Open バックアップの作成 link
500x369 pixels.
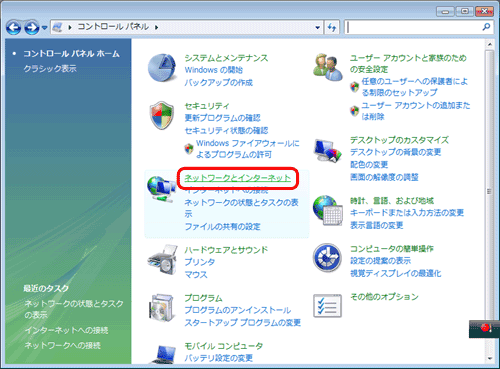click(219, 82)
